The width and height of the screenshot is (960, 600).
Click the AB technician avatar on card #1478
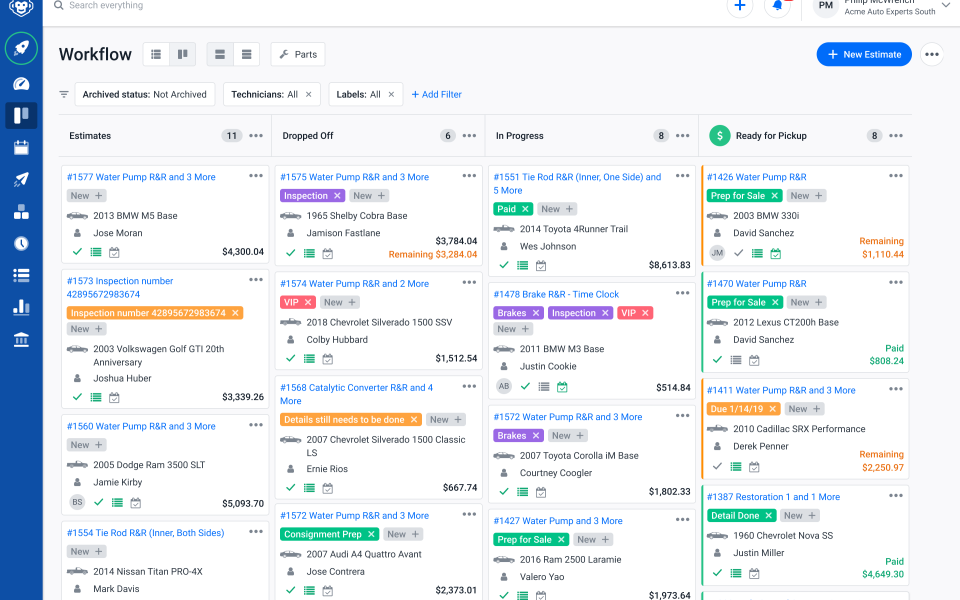pos(504,386)
